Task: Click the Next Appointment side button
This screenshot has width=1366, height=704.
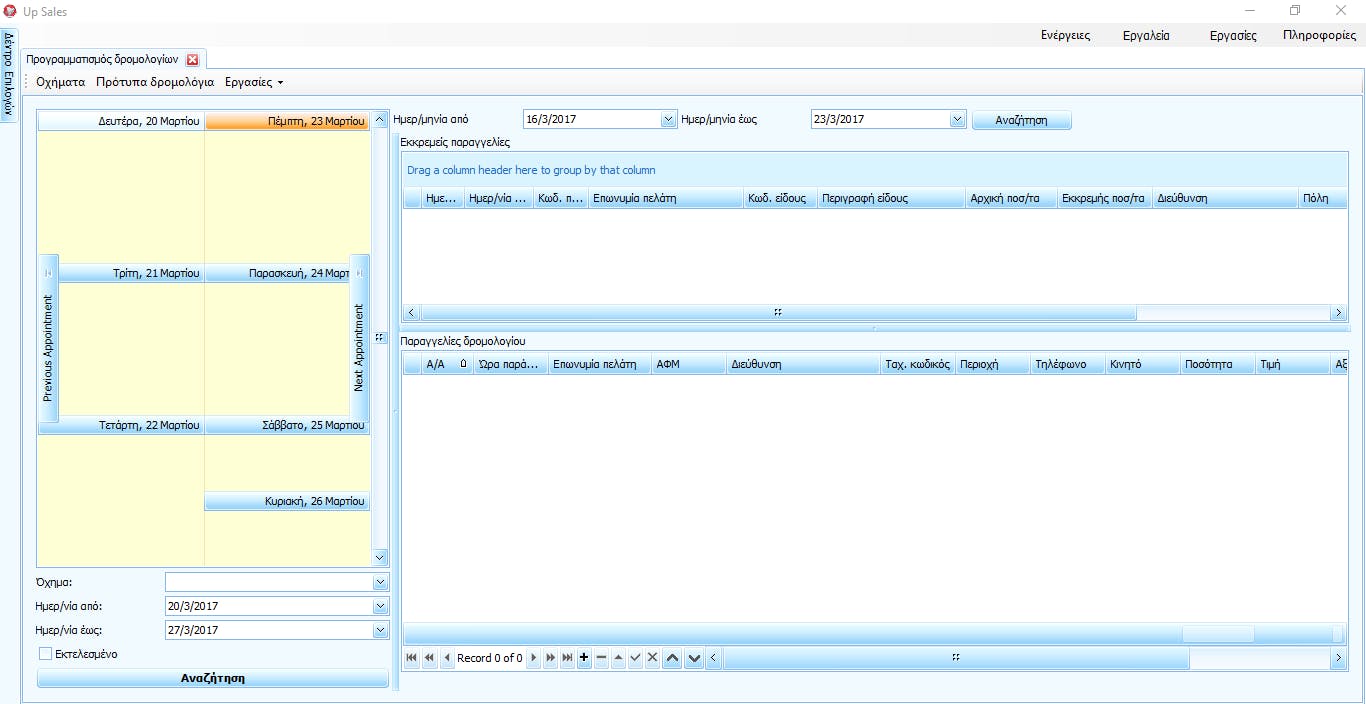Action: [x=359, y=338]
